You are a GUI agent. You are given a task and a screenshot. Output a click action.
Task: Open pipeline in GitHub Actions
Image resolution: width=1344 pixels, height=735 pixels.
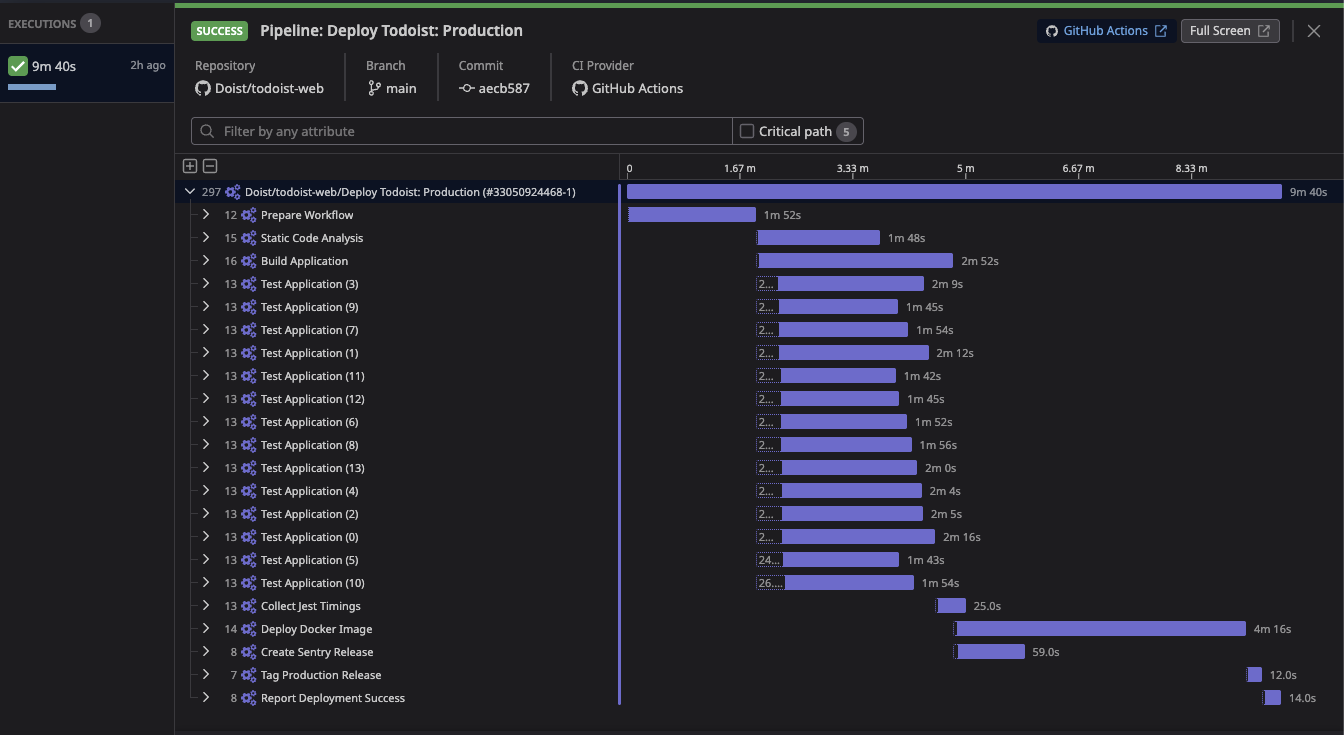point(1106,31)
